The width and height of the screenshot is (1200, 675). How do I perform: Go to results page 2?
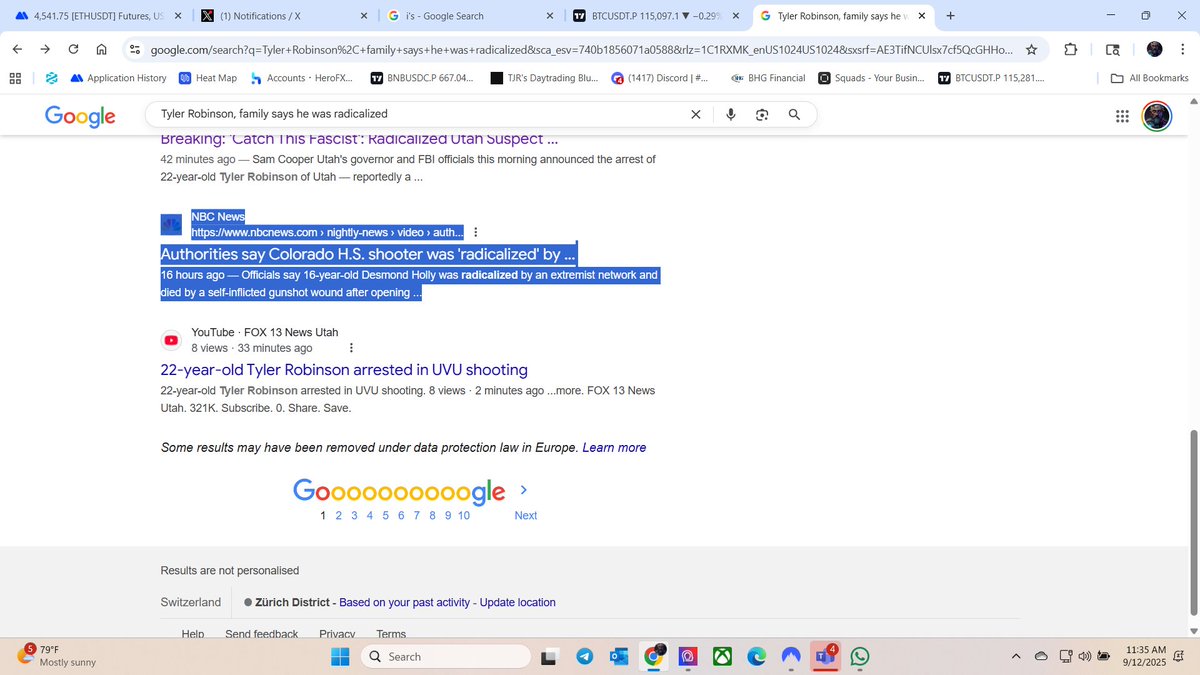pos(339,515)
